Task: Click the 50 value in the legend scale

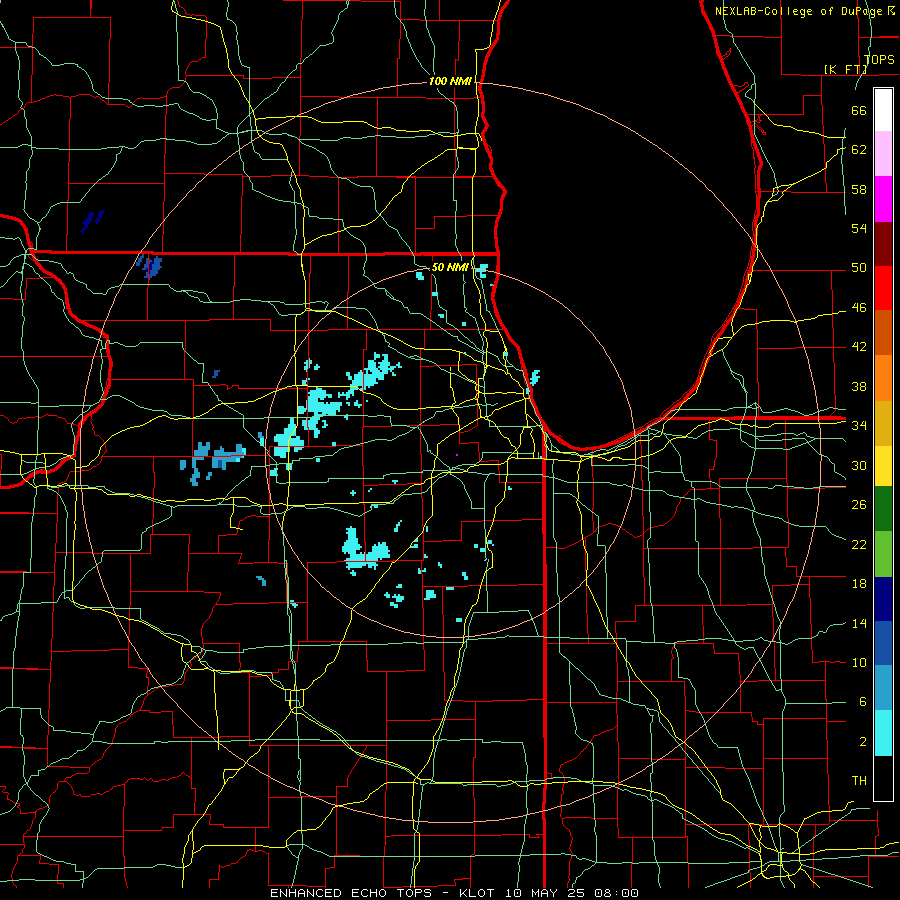Action: [x=859, y=267]
